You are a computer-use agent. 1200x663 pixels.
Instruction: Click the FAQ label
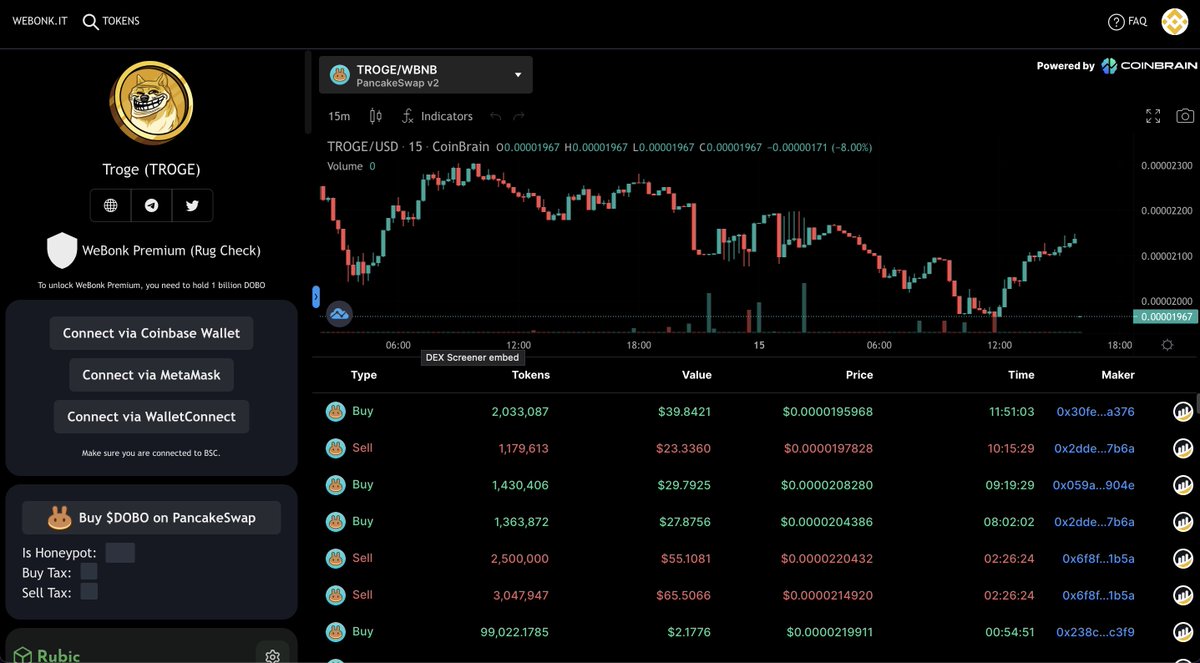[x=1137, y=21]
